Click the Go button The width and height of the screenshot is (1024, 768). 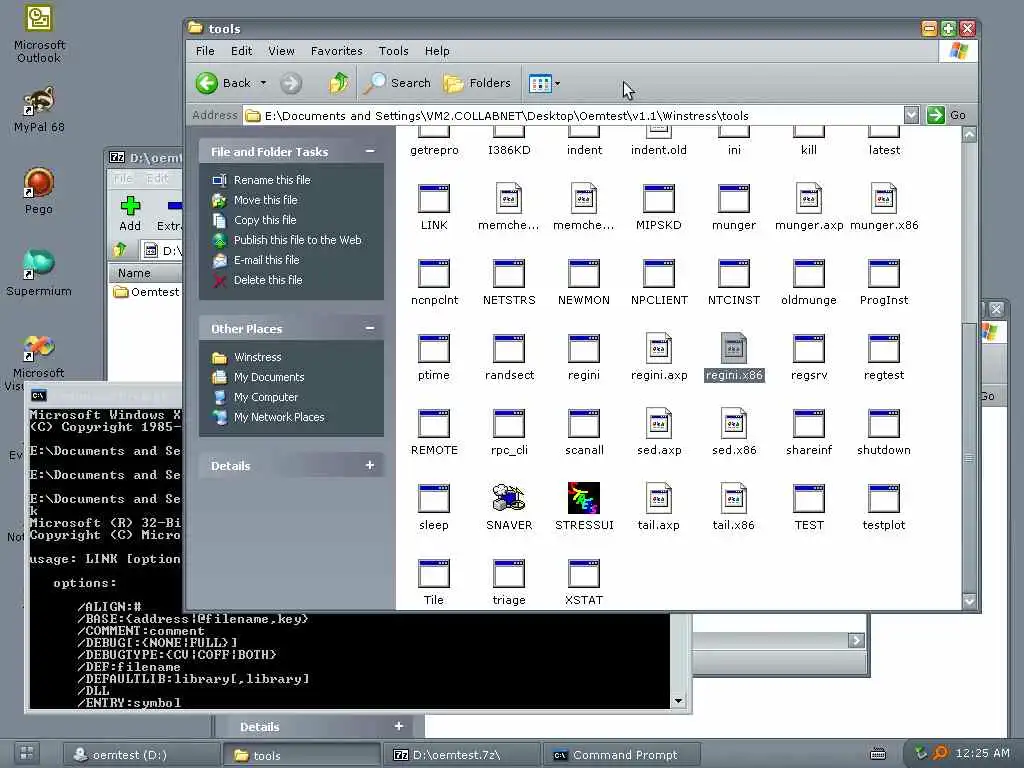point(946,115)
